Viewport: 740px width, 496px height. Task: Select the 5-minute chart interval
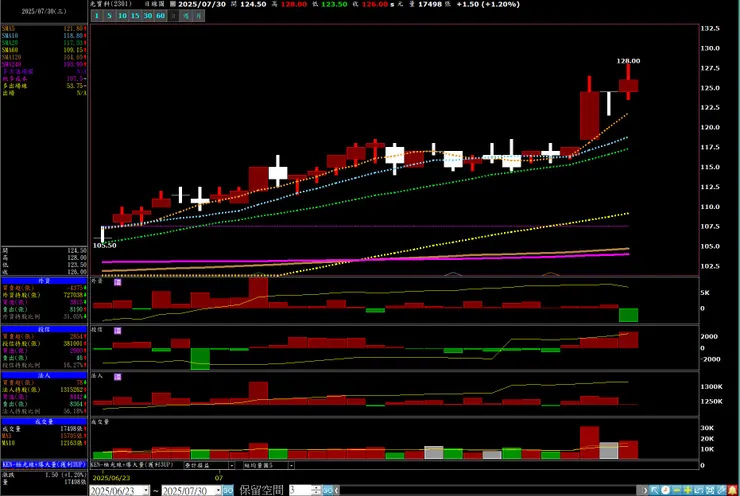point(109,16)
